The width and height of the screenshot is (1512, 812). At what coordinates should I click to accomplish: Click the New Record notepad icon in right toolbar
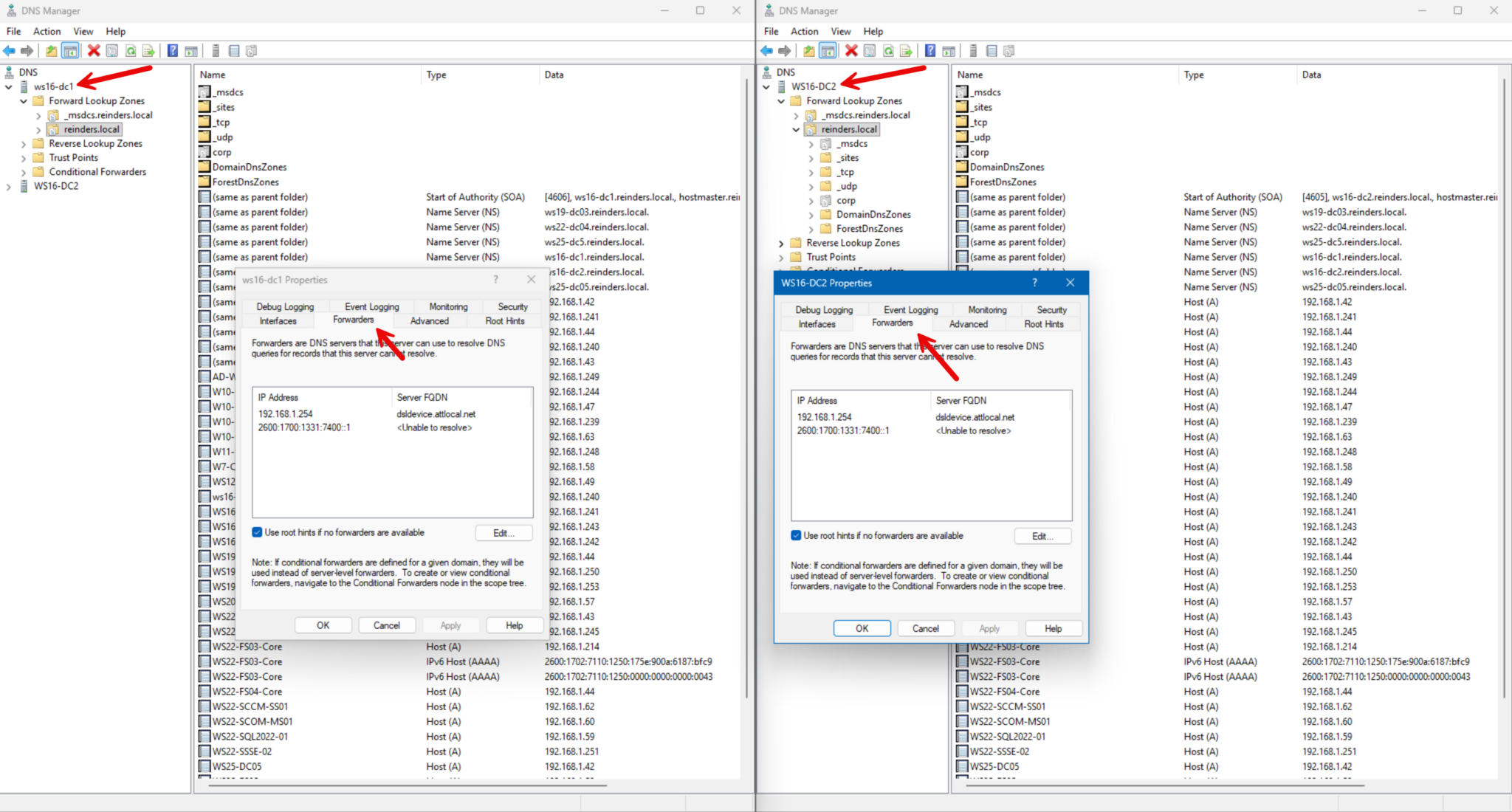[992, 51]
